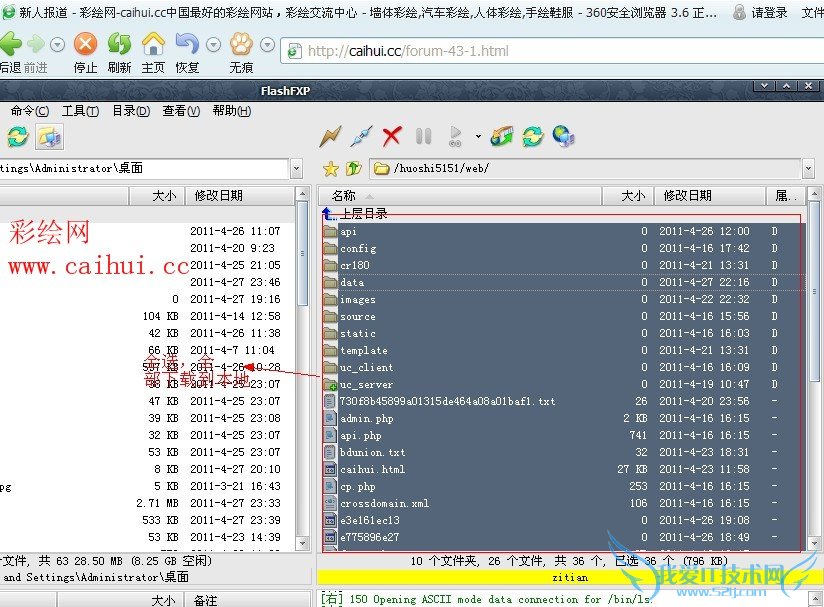Open the 帮助(H) menu
The width and height of the screenshot is (824, 607).
(231, 111)
